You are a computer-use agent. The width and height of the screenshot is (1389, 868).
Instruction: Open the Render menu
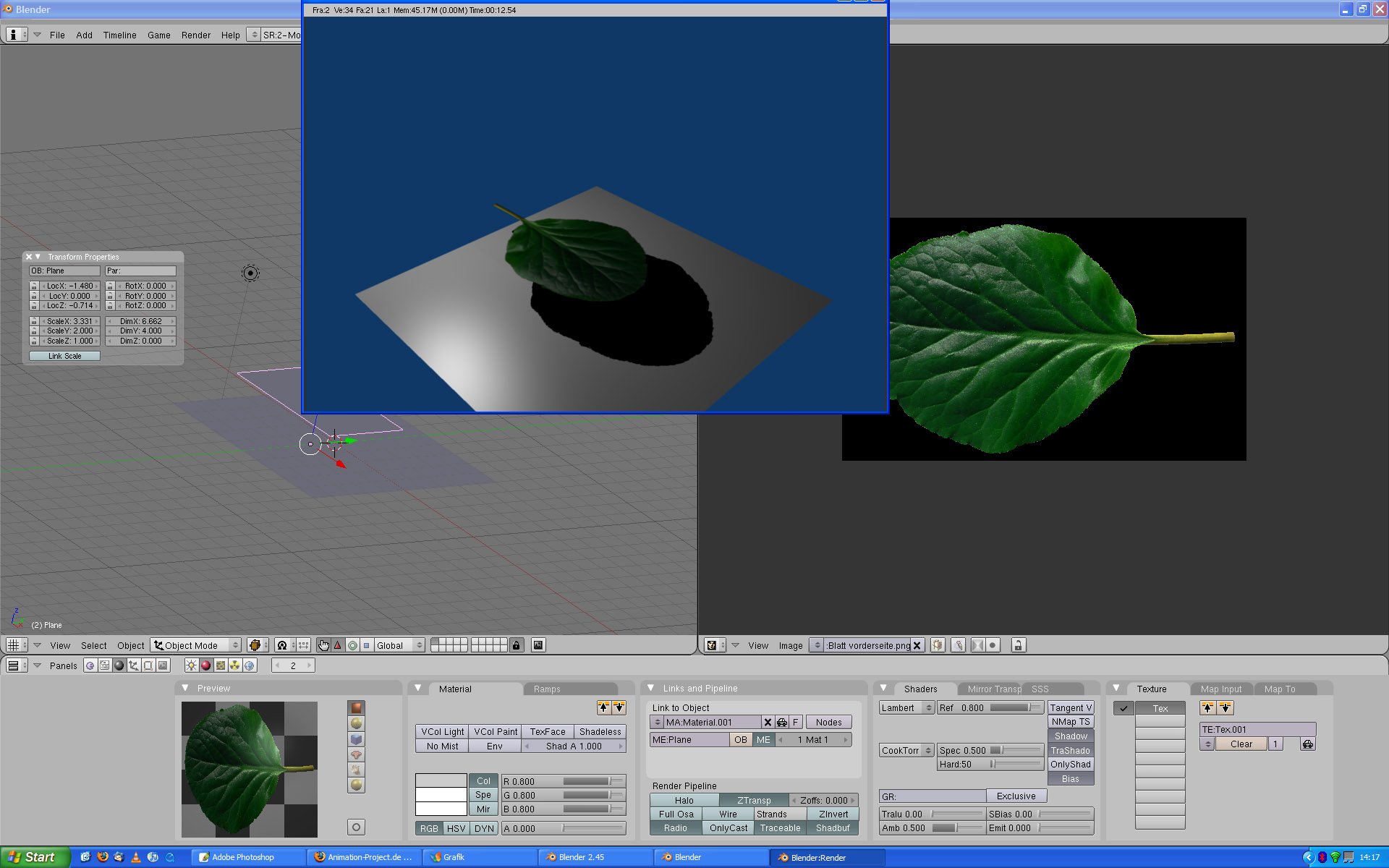195,35
